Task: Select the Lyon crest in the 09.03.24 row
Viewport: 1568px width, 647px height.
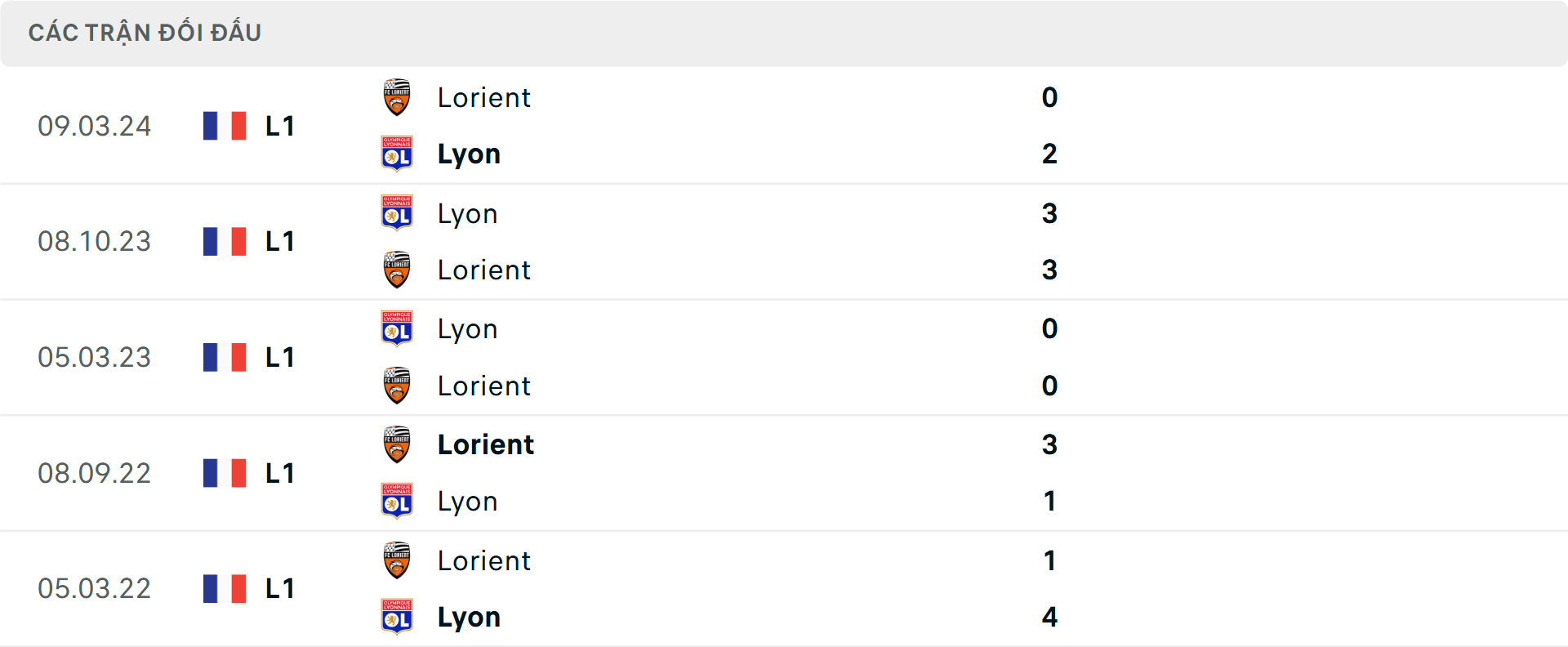Action: [x=397, y=154]
